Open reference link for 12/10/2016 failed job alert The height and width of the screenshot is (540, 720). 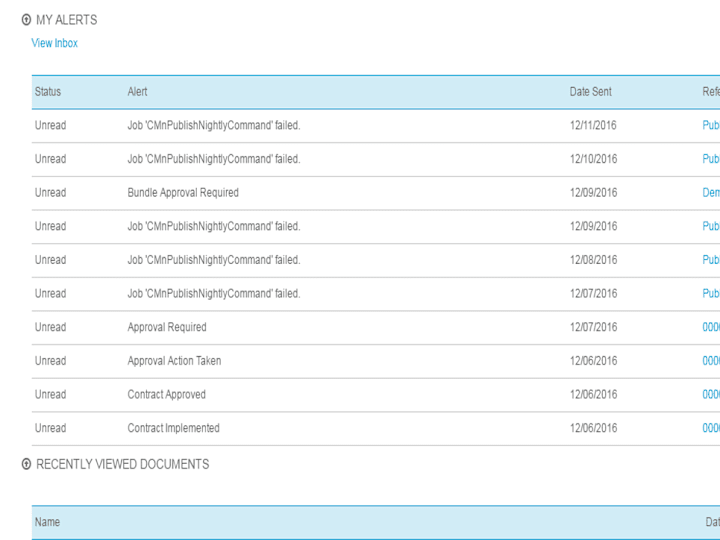point(711,159)
